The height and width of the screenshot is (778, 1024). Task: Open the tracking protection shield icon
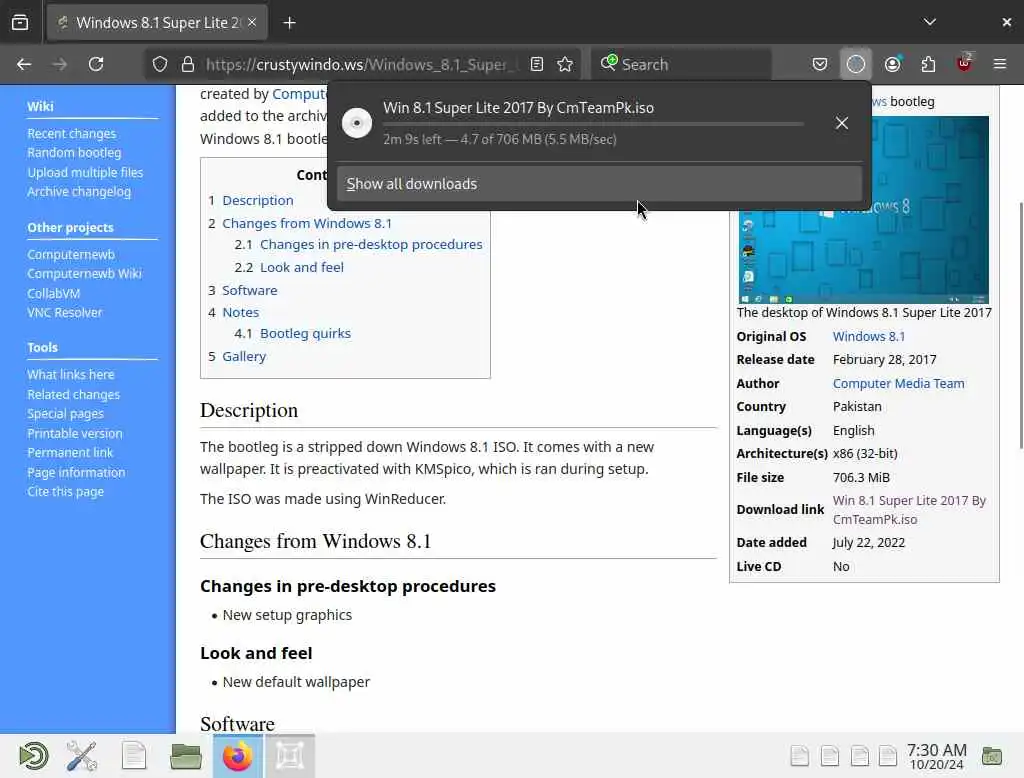click(x=160, y=64)
